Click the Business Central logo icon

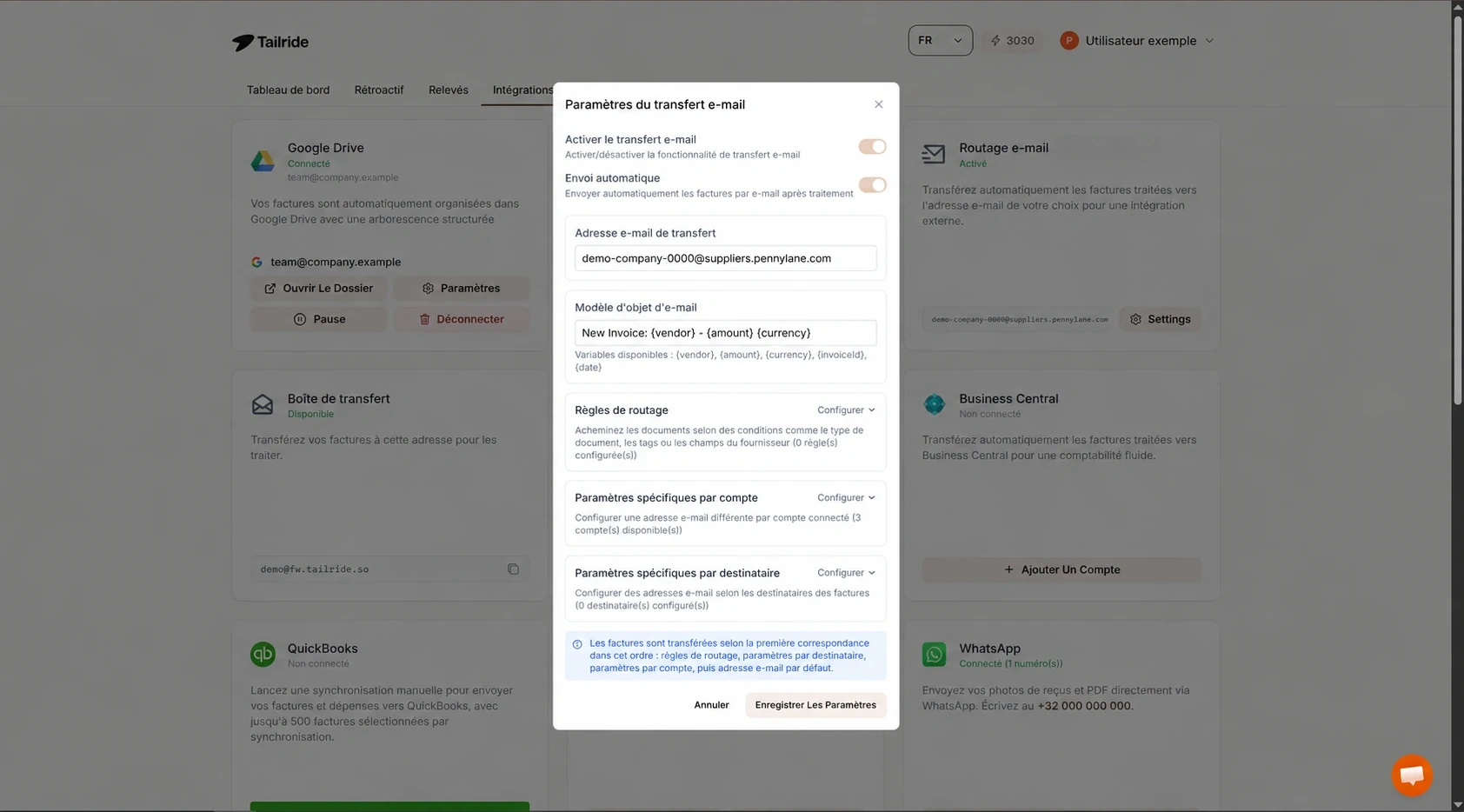934,404
